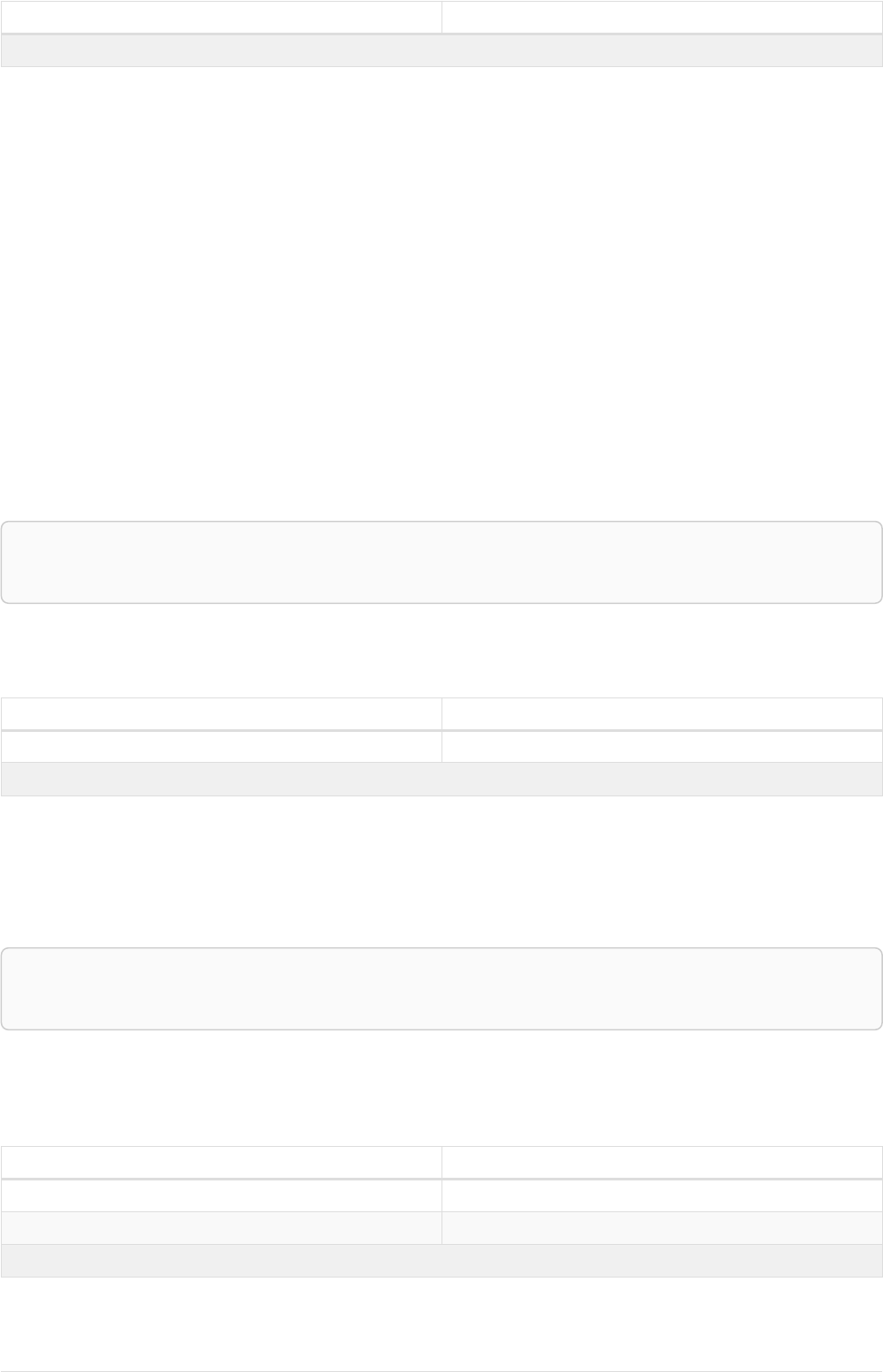Viewport: 883px width, 1372px height.
Task: Click the bottom table's second-row left cell
Action: (221, 1195)
